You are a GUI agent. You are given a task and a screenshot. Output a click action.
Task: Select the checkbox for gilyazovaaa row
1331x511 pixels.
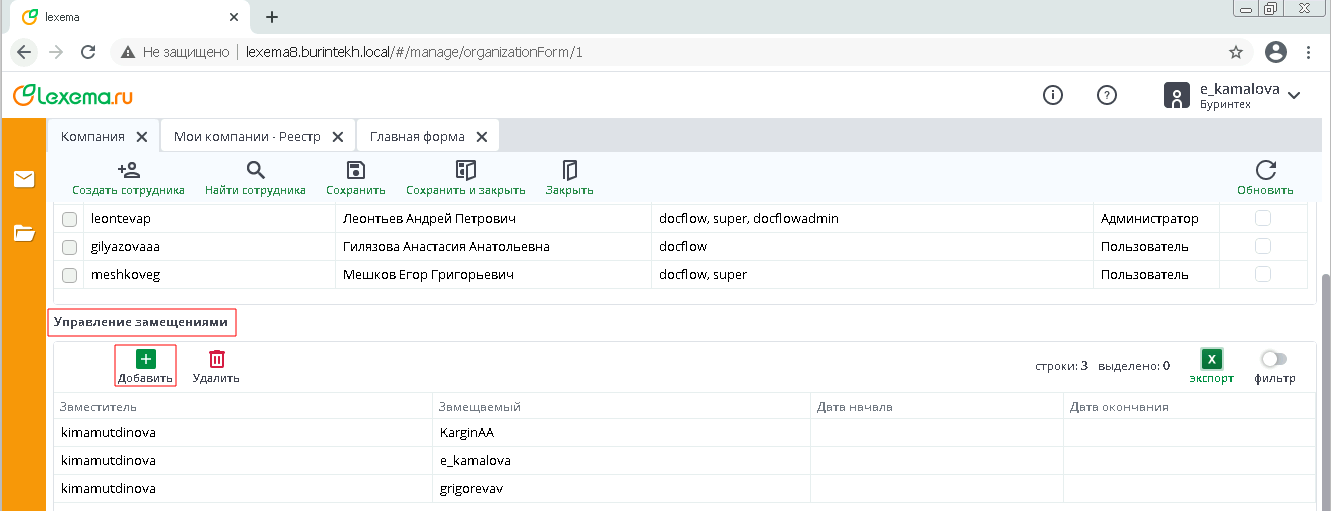click(70, 247)
